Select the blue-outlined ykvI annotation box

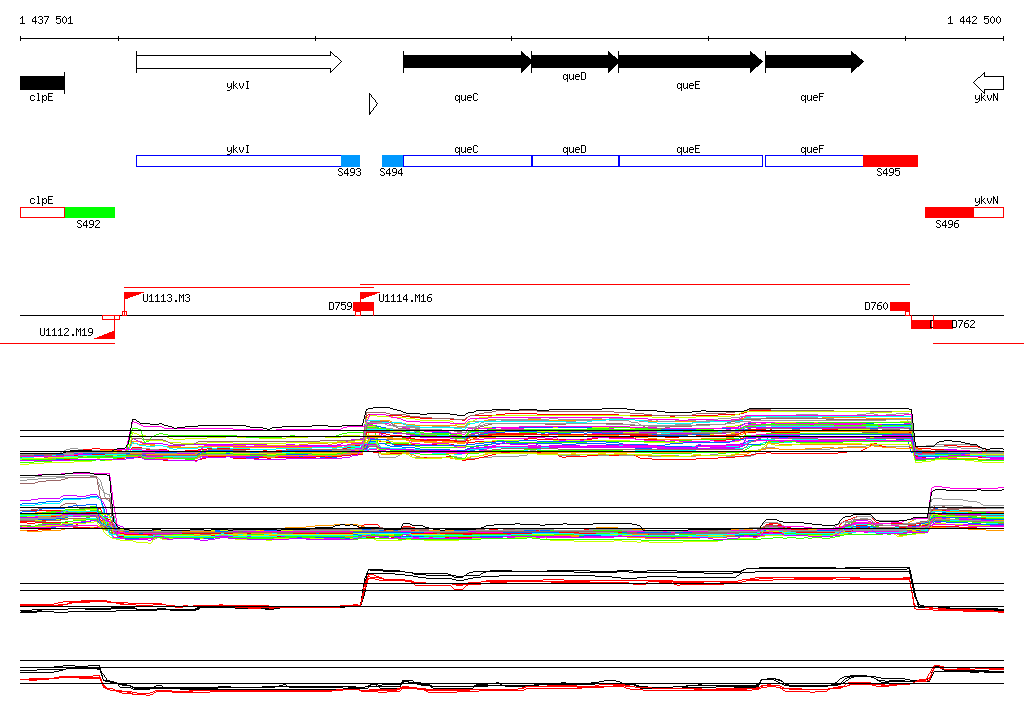239,161
